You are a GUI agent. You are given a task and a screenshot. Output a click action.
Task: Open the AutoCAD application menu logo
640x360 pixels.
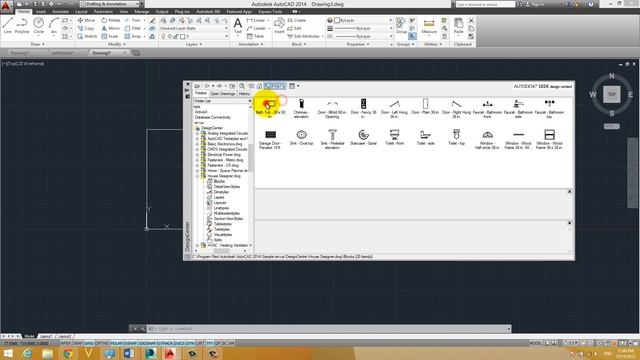6,5
